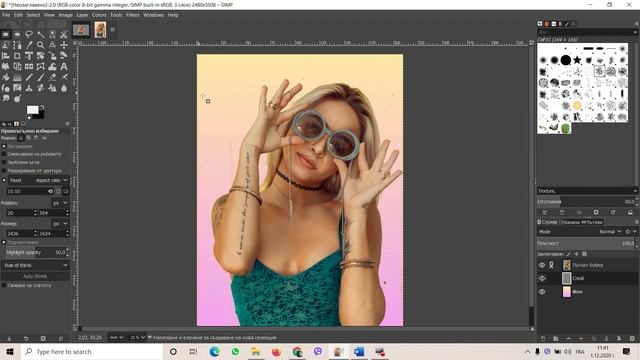The image size is (640, 360).
Task: Open the Colors menu
Action: [x=99, y=15]
